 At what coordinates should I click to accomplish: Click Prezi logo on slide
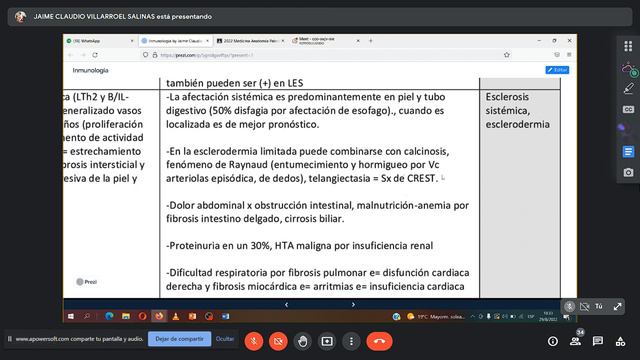(87, 282)
